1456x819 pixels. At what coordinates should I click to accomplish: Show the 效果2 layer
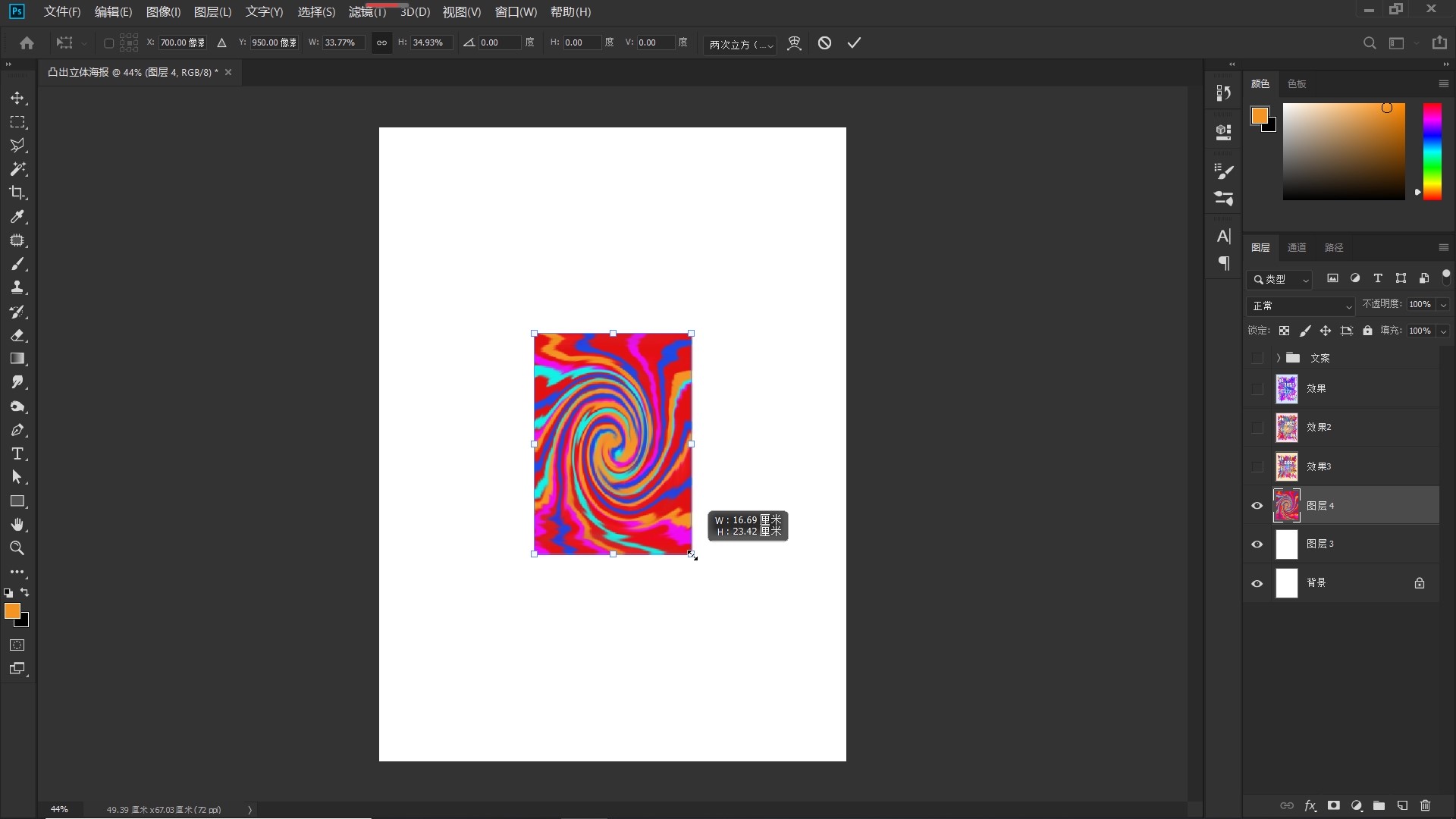pos(1257,428)
